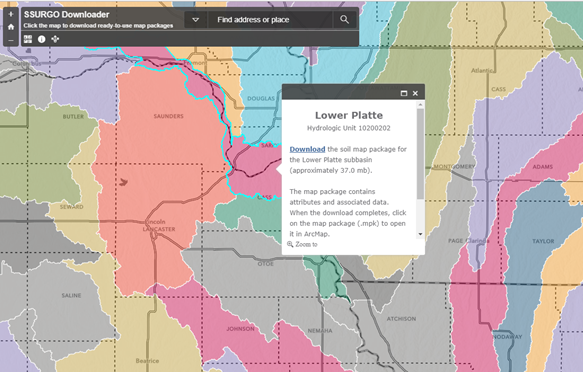The height and width of the screenshot is (372, 583).
Task: Open the basemap gallery icon
Action: pos(28,39)
